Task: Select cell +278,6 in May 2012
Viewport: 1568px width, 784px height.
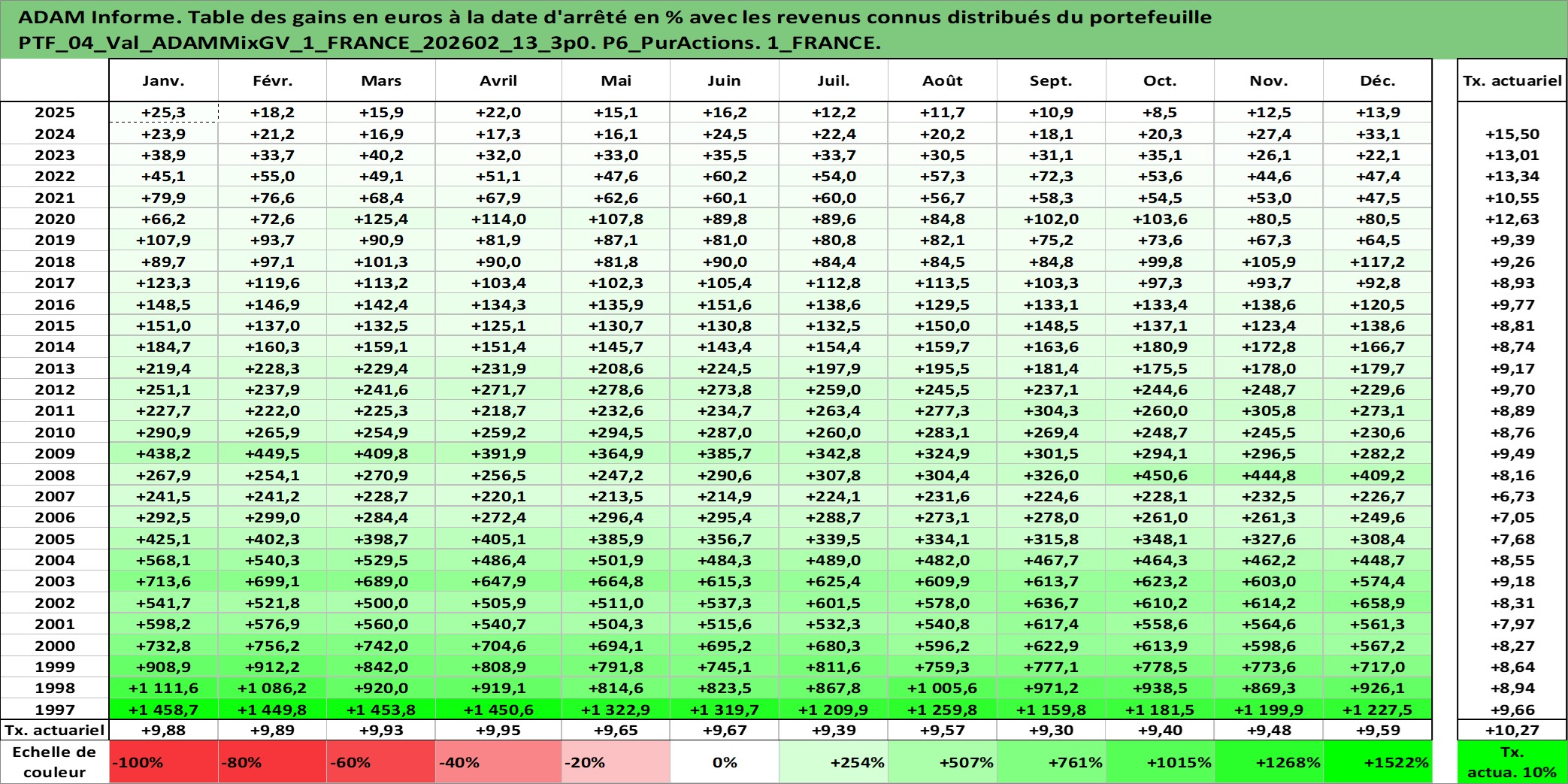Action: (x=616, y=389)
